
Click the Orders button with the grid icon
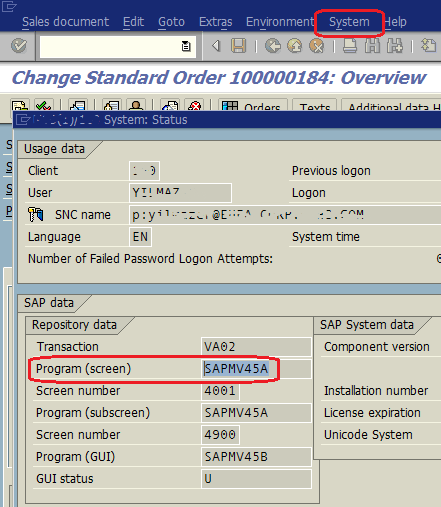pyautogui.click(x=252, y=105)
